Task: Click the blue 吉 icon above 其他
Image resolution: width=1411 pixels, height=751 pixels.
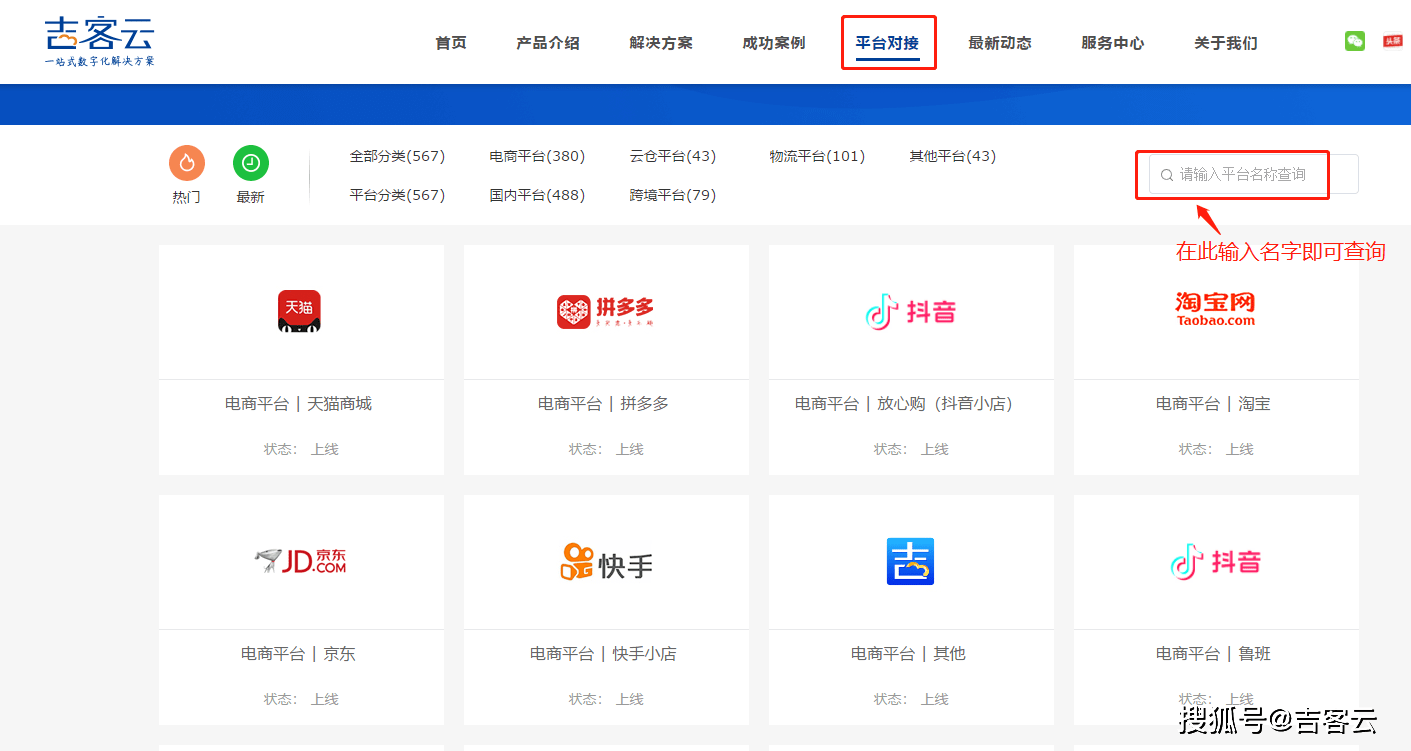Action: 910,561
